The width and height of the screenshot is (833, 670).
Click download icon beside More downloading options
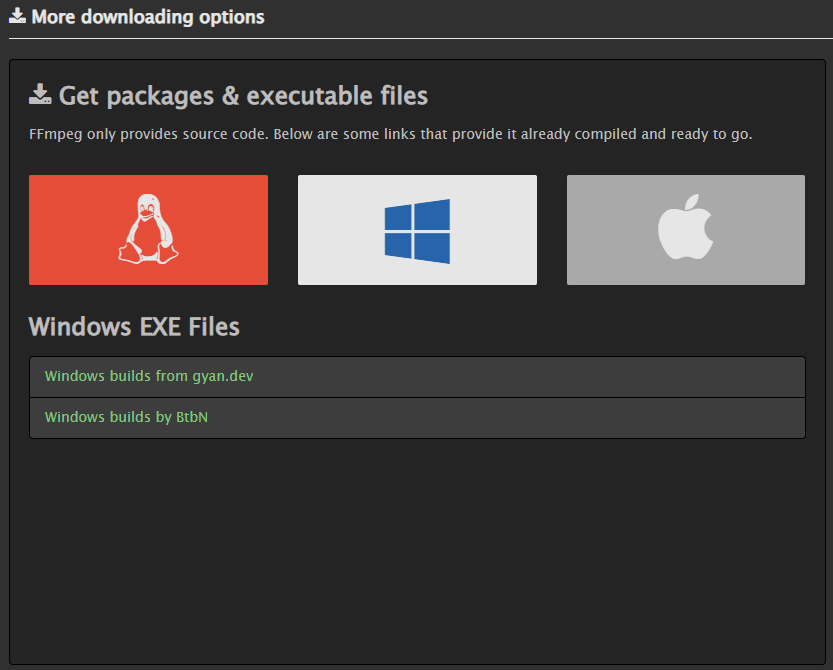point(17,16)
